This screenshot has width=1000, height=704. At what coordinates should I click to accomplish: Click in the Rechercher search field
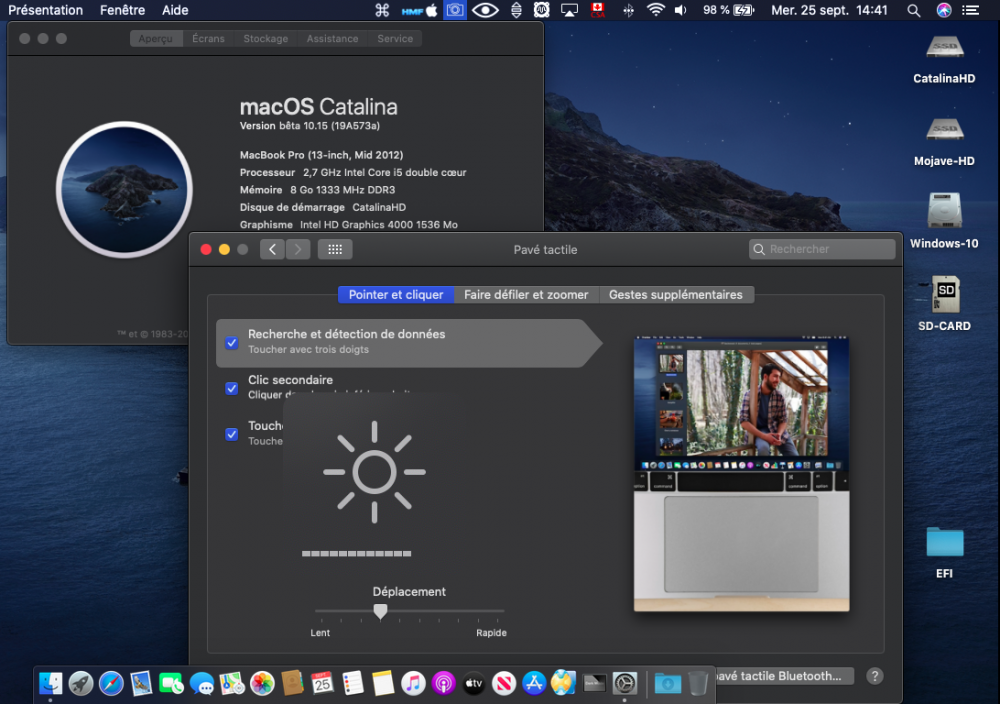(x=822, y=249)
